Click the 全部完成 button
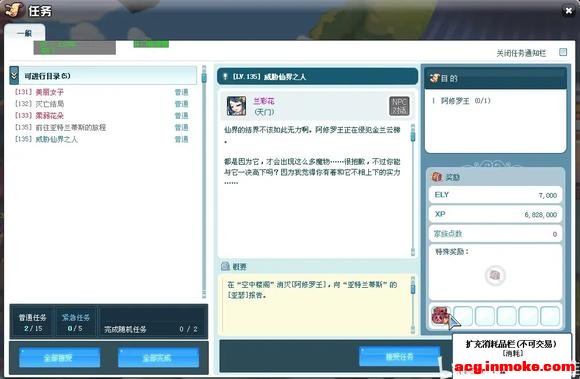This screenshot has width=580, height=379. click(158, 358)
